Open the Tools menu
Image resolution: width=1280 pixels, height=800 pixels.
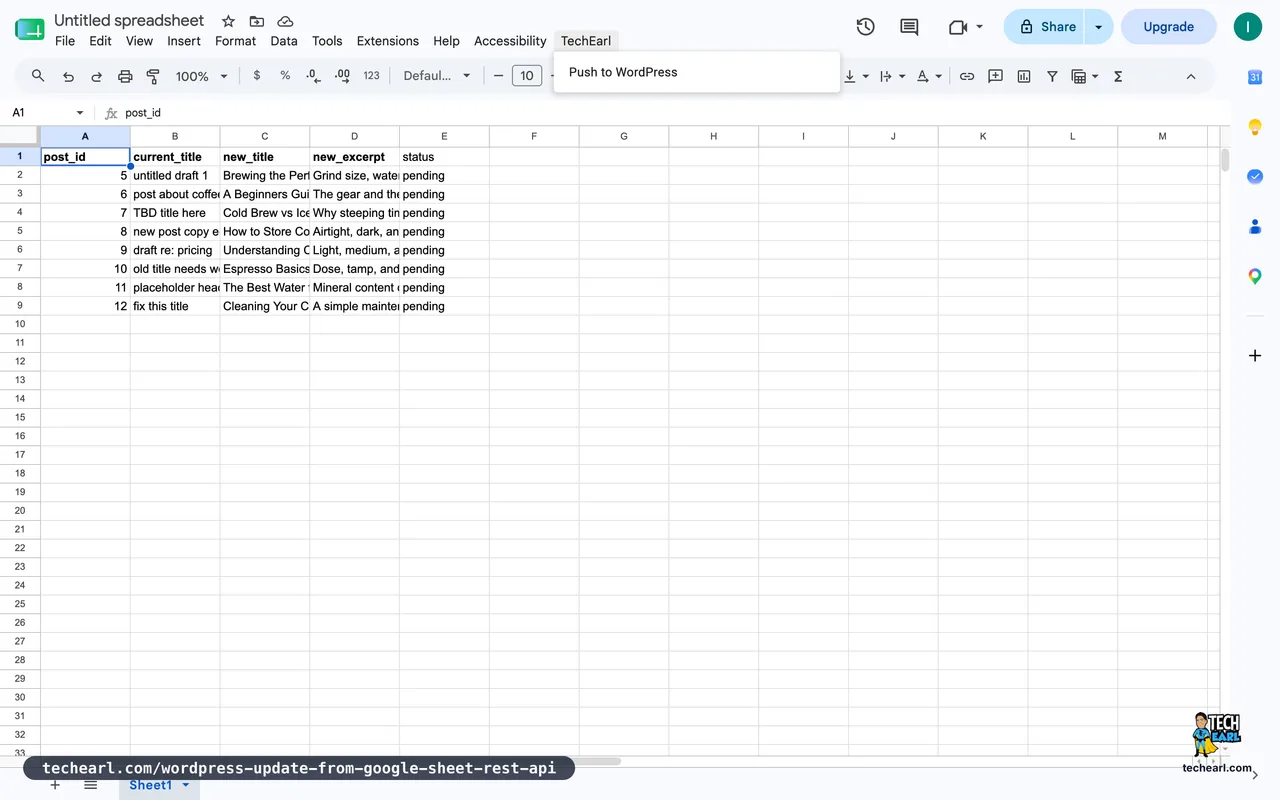point(327,41)
